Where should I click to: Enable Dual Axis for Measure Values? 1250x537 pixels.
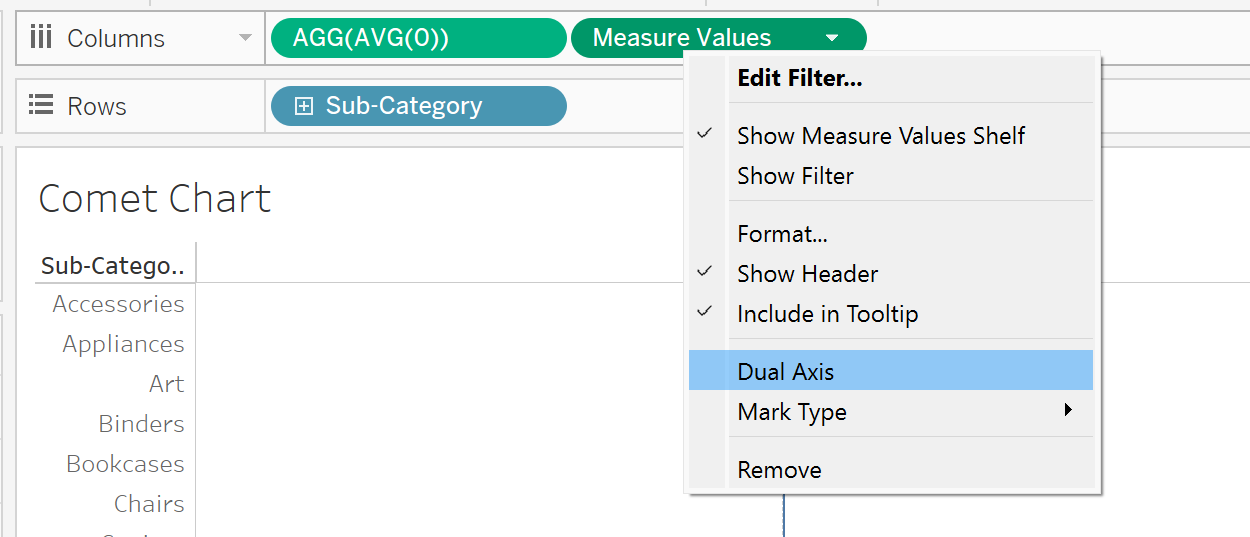(x=785, y=372)
